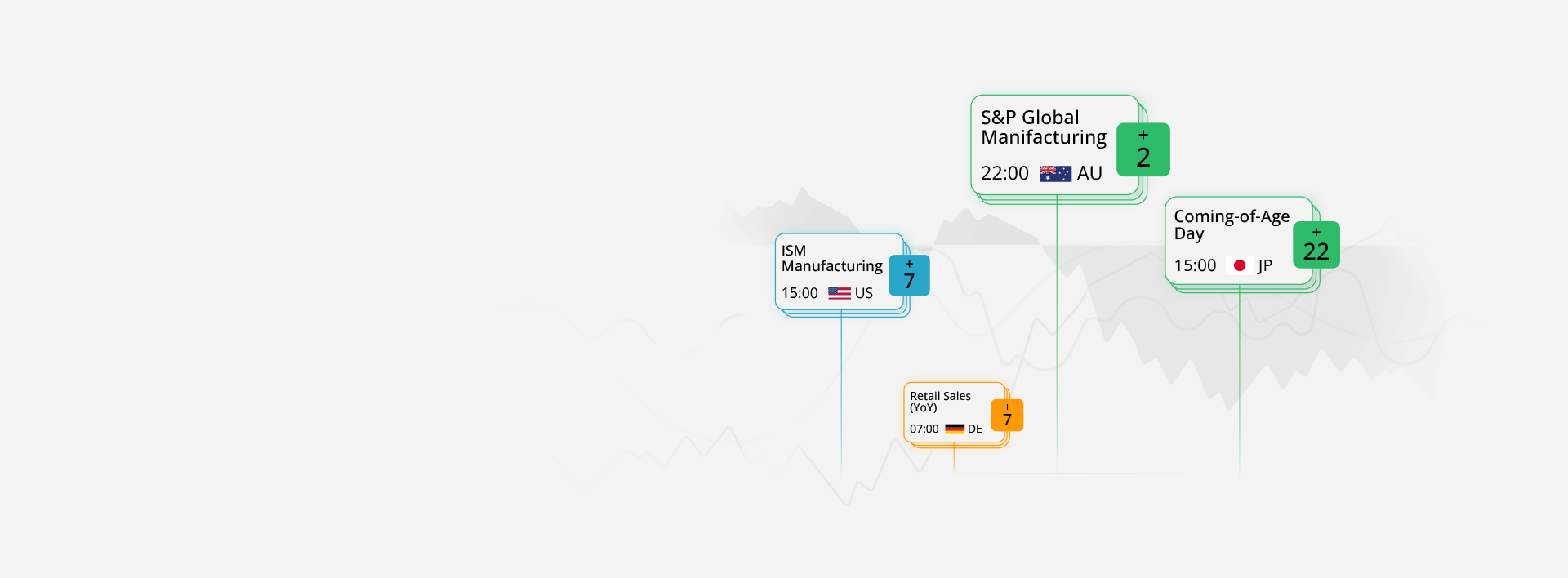Click the JP country code
The height and width of the screenshot is (578, 1568).
point(1265,265)
